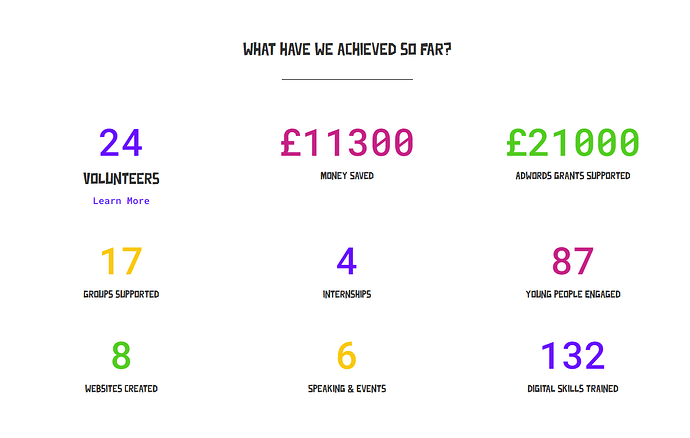Click the purple 24 volunteers number
This screenshot has width=690, height=438.
pyautogui.click(x=121, y=143)
